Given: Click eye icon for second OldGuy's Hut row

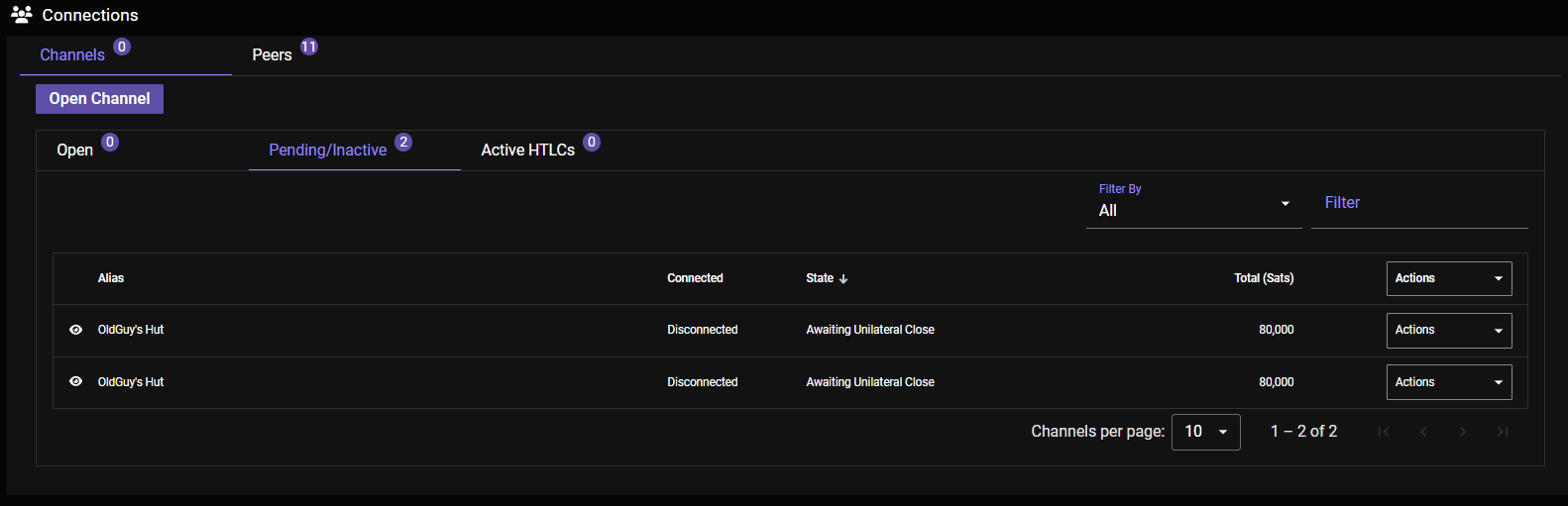Looking at the screenshot, I should [75, 381].
